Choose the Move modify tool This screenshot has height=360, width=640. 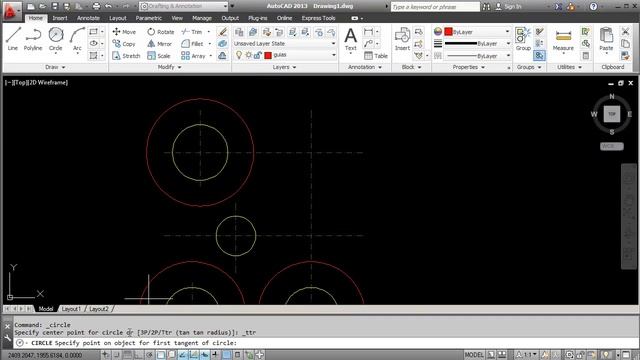point(124,31)
